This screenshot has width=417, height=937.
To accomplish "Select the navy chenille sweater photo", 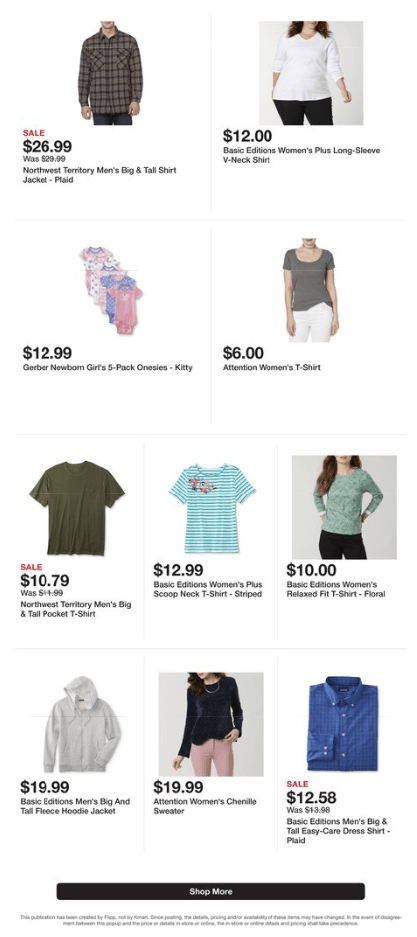I will (211, 724).
